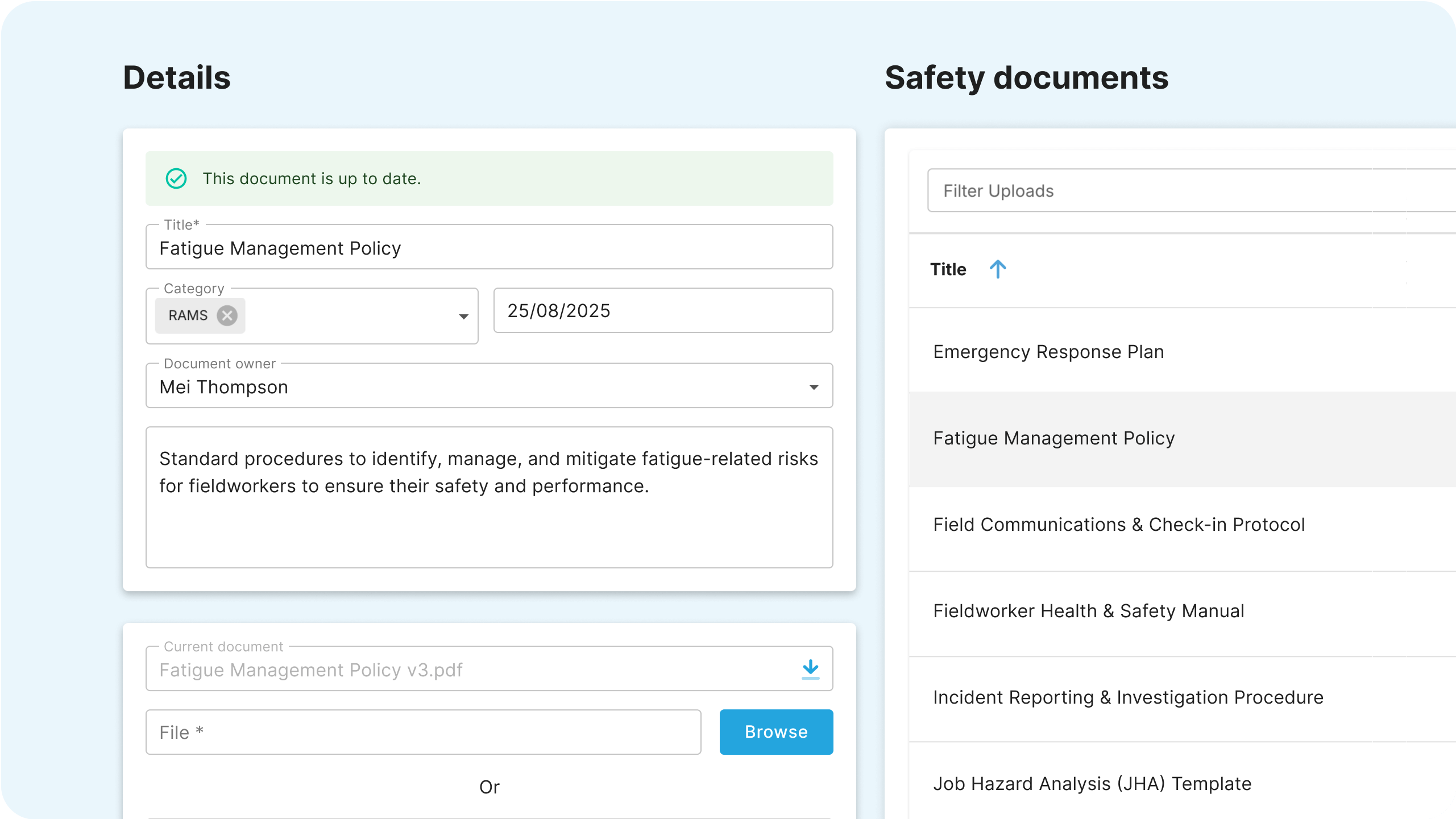Click the File input field

point(423,732)
